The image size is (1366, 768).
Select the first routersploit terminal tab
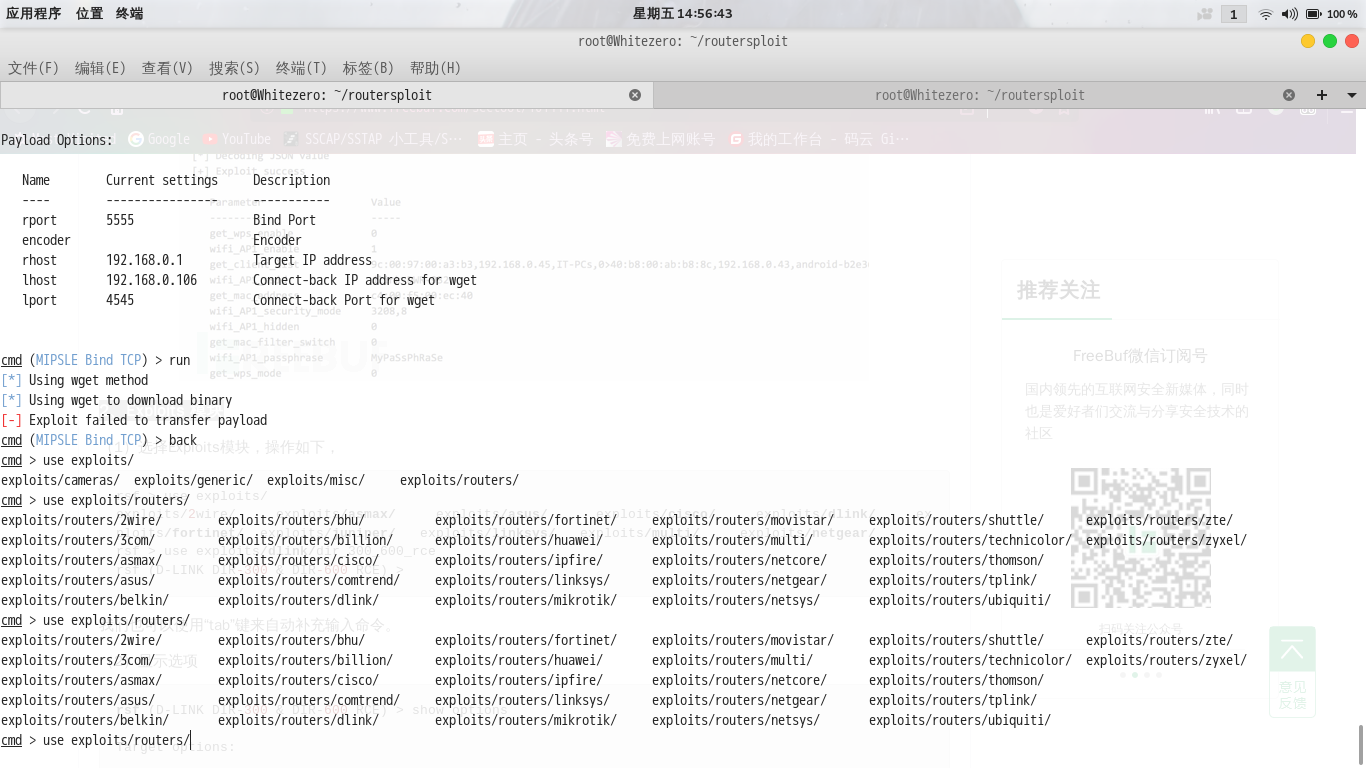tap(327, 95)
